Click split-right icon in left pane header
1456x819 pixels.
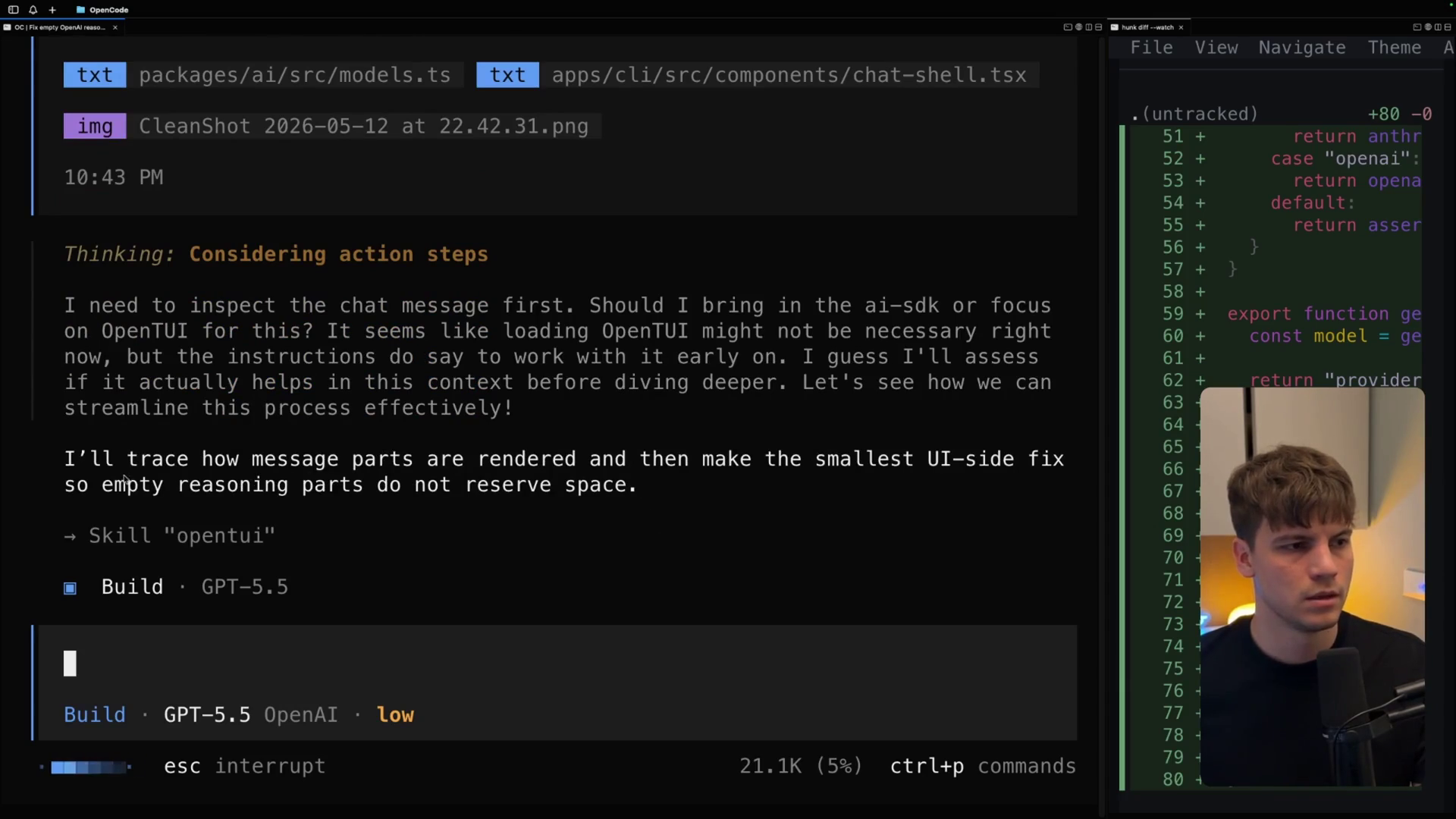[1089, 27]
